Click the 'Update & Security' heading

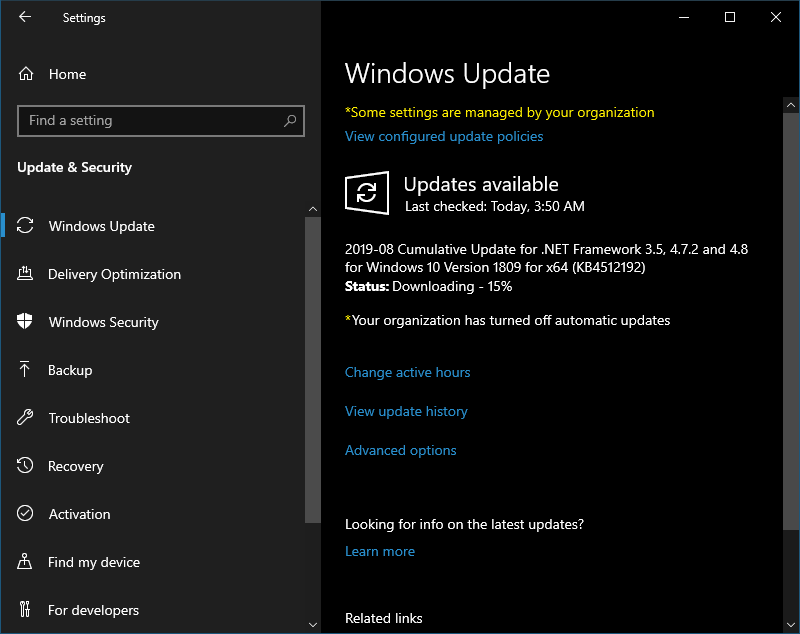pos(74,168)
